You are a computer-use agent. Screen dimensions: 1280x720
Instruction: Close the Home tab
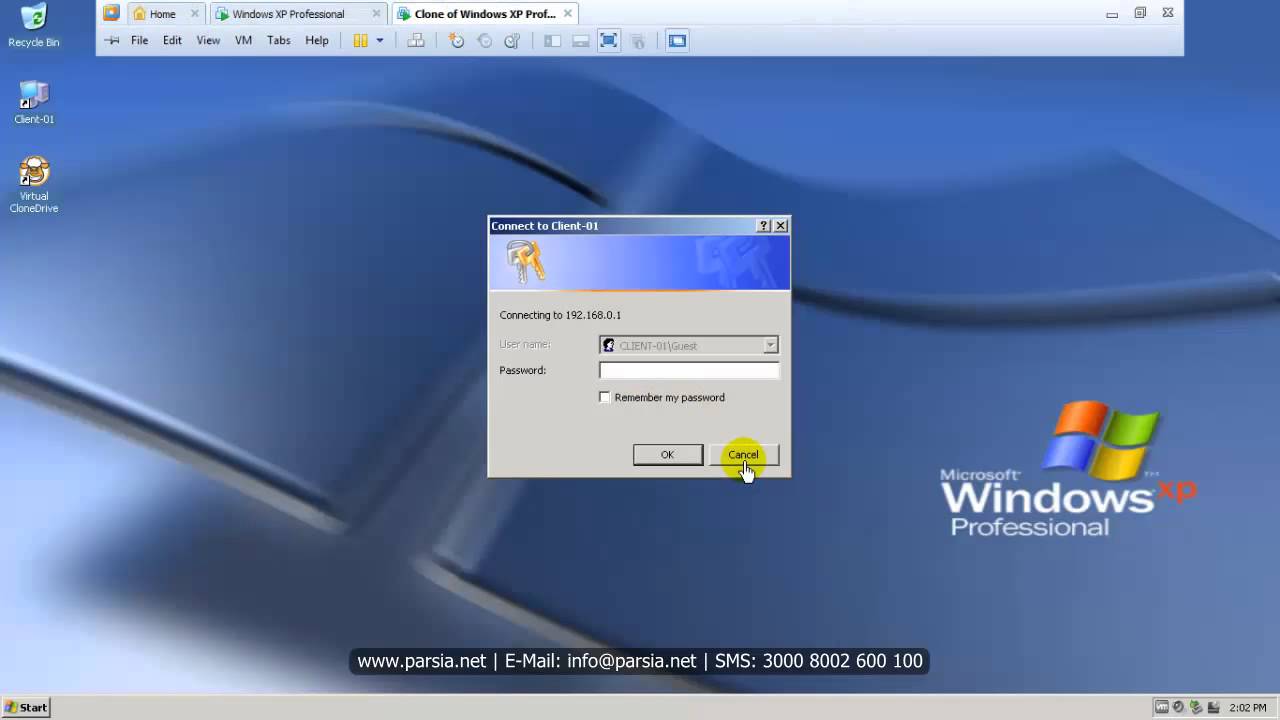click(x=195, y=14)
